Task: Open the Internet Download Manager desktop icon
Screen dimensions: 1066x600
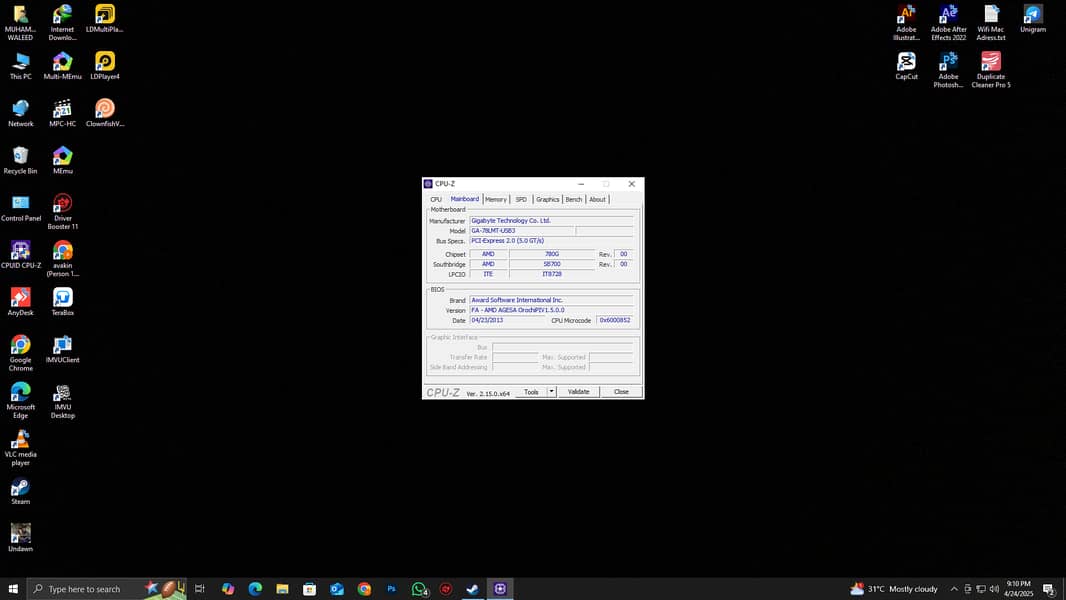Action: click(62, 23)
